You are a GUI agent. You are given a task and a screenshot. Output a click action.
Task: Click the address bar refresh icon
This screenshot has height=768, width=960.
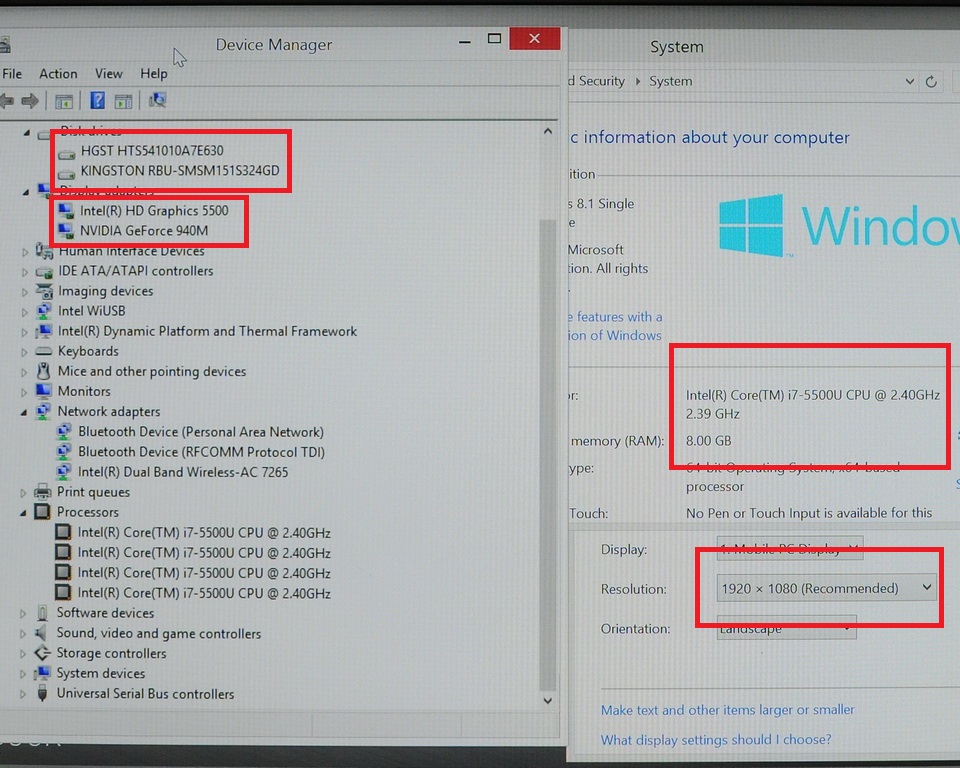pos(931,81)
